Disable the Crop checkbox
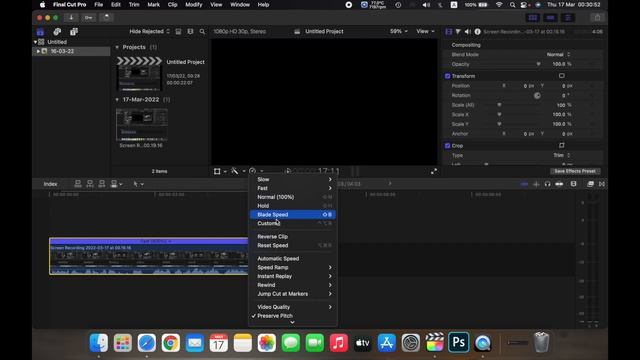This screenshot has height=360, width=640. [x=447, y=146]
